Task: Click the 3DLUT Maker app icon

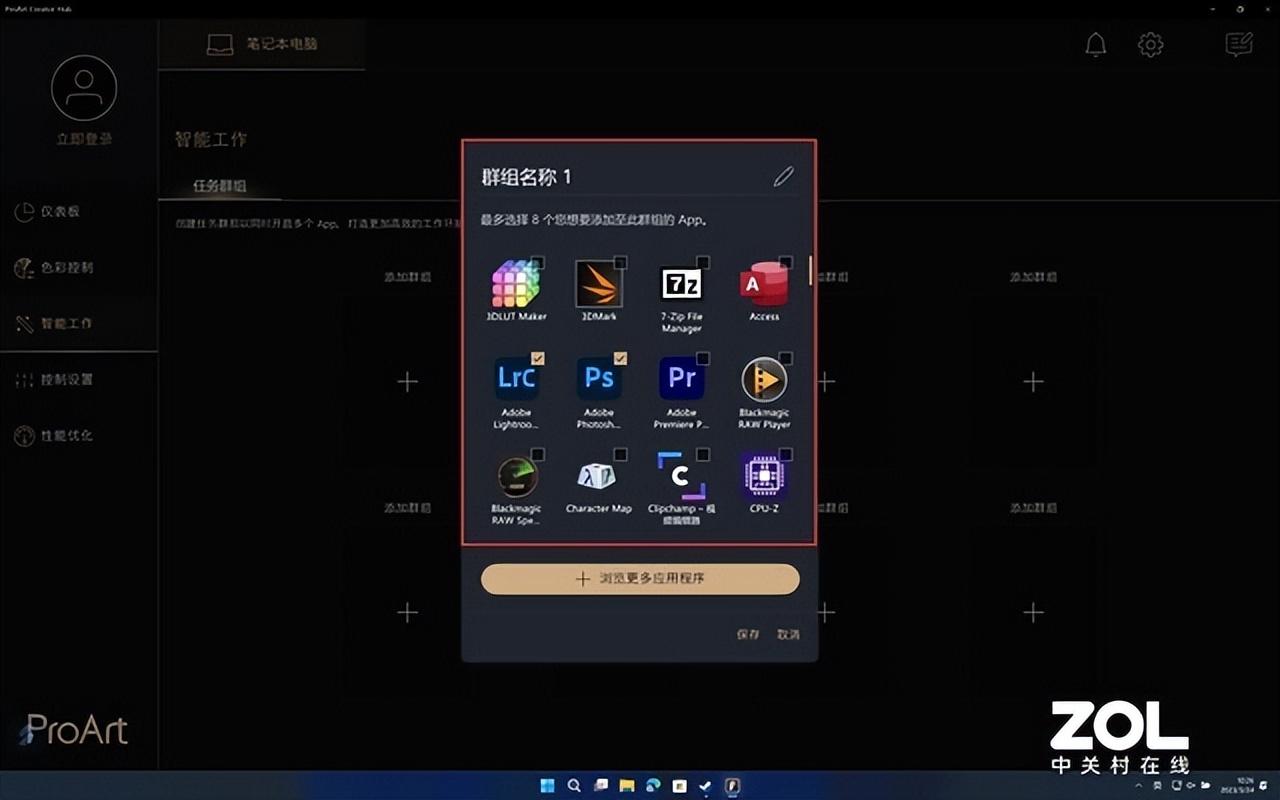Action: pyautogui.click(x=516, y=284)
